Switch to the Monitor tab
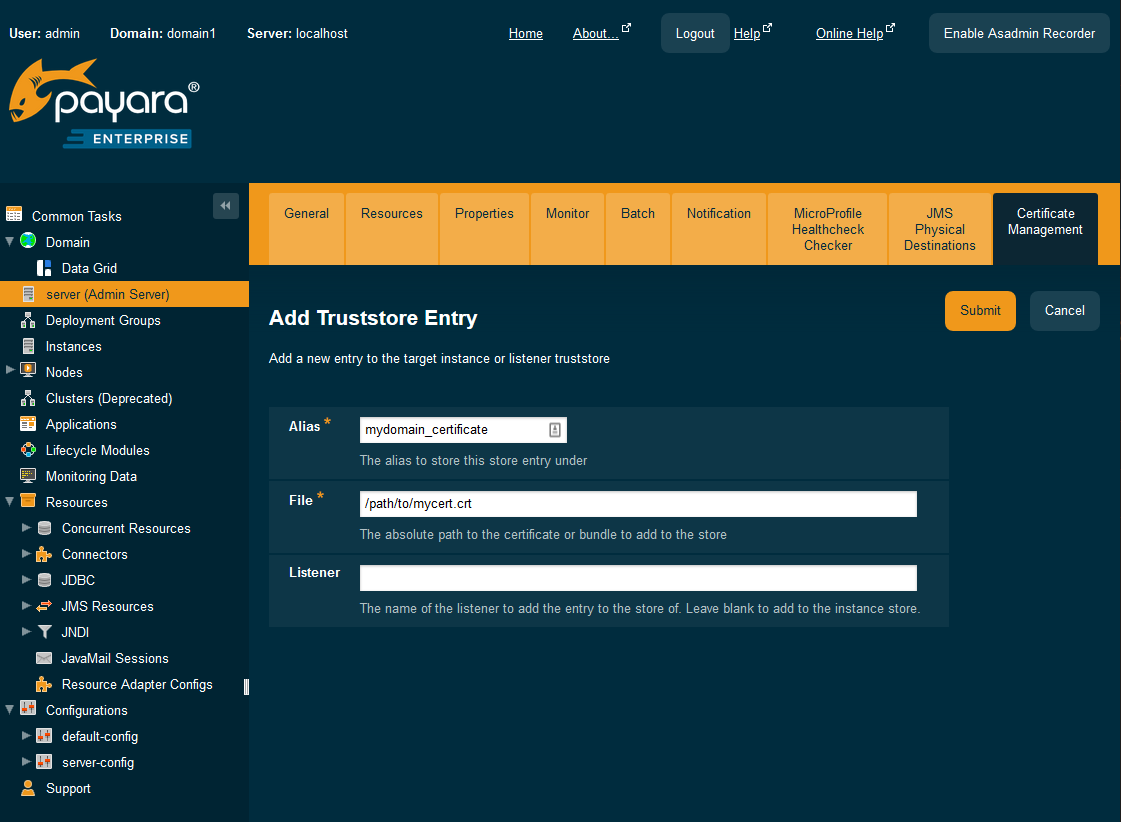 click(x=567, y=213)
